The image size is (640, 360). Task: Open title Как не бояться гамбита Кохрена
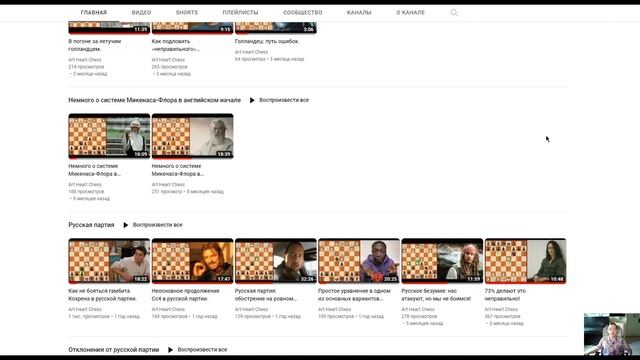[x=102, y=295]
